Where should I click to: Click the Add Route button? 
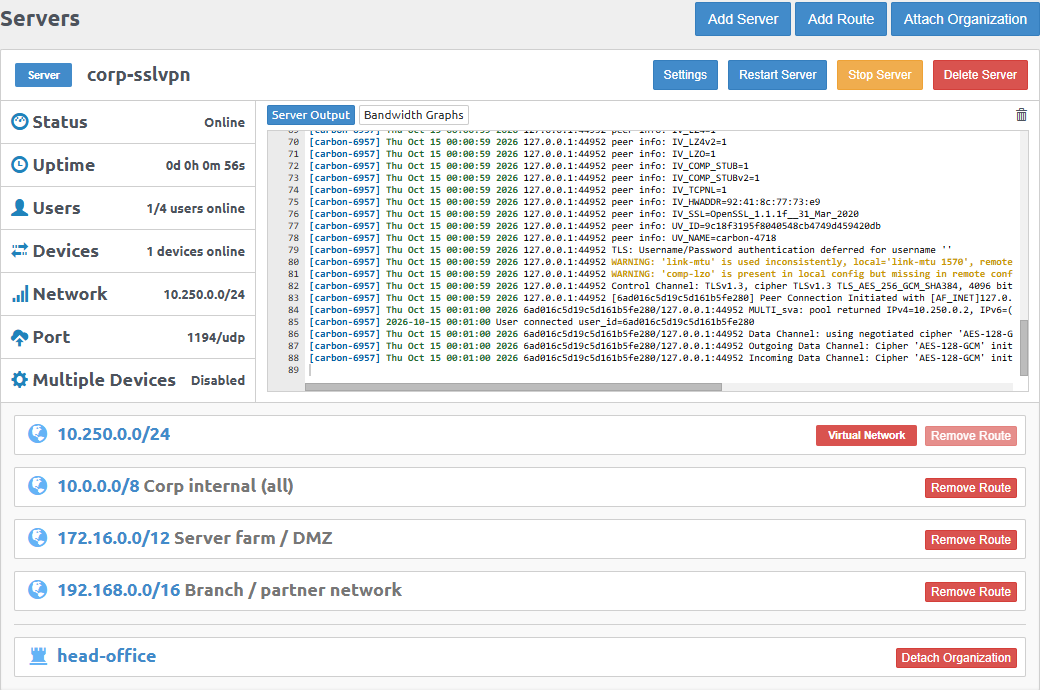point(841,19)
